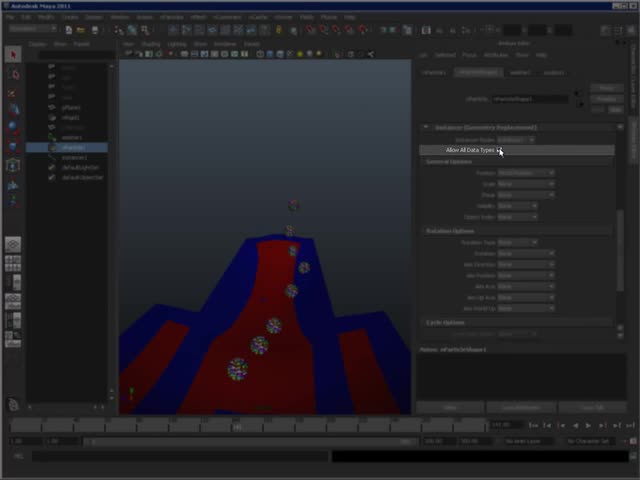Open the viewport Shading menu

tap(150, 44)
